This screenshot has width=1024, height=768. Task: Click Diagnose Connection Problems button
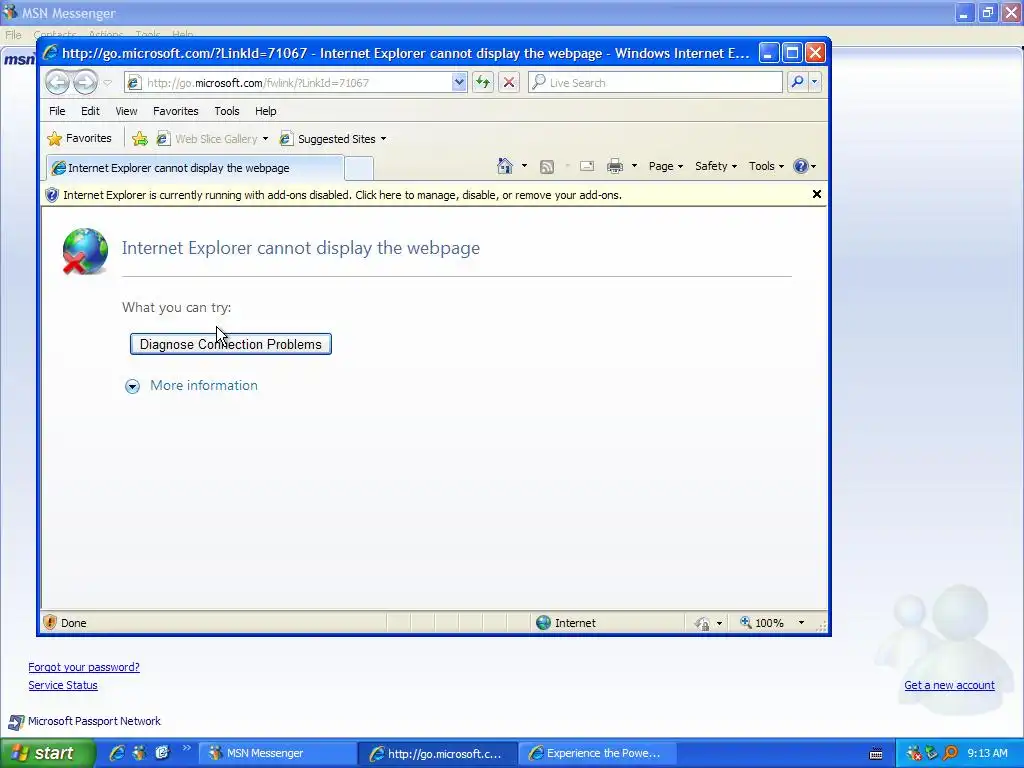pyautogui.click(x=231, y=344)
